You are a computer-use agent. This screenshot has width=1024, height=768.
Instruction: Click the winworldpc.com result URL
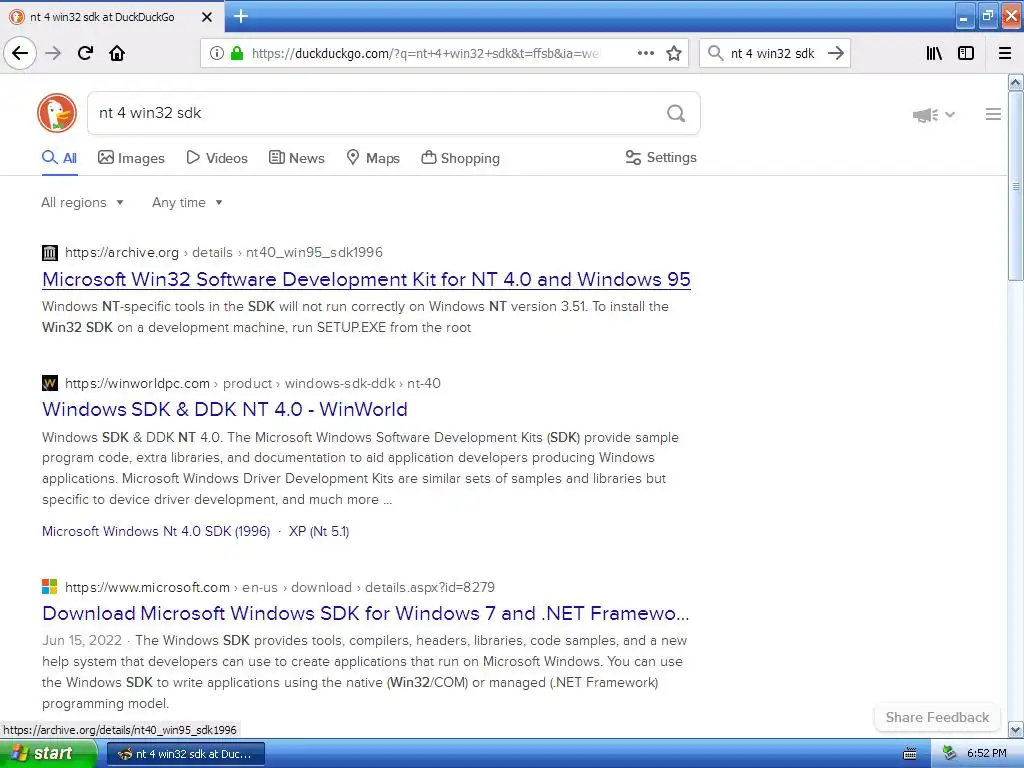pyautogui.click(x=253, y=383)
